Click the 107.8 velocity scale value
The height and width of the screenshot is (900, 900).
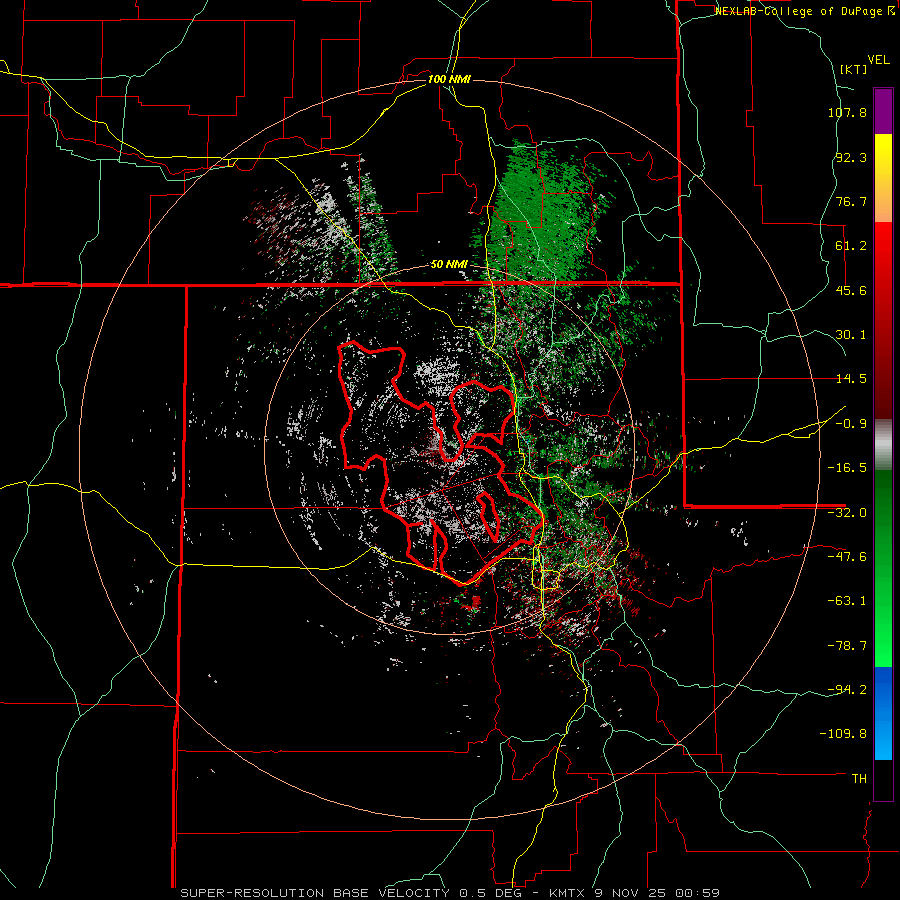tap(847, 112)
